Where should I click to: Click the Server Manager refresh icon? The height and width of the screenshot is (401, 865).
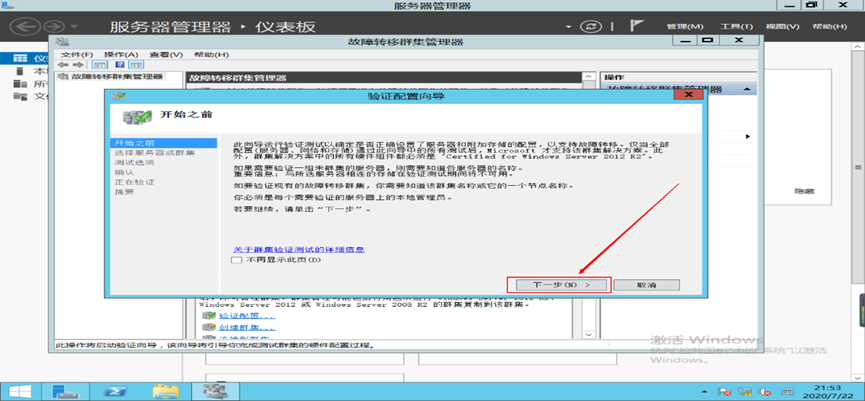pyautogui.click(x=591, y=26)
